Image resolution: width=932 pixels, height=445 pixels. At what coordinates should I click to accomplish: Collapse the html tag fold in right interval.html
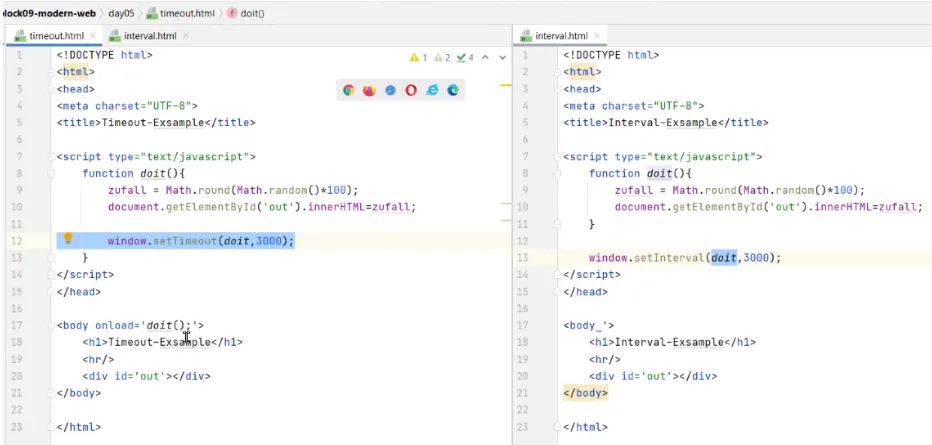click(x=558, y=72)
